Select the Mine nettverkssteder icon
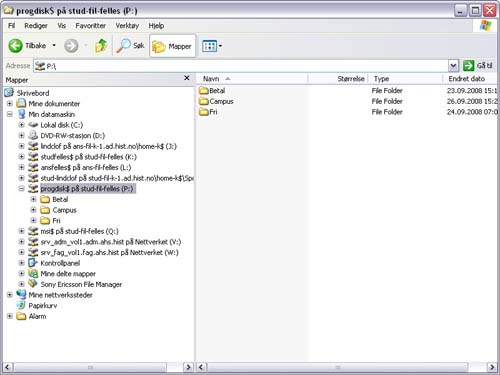Image resolution: width=500 pixels, height=375 pixels. coord(21,295)
